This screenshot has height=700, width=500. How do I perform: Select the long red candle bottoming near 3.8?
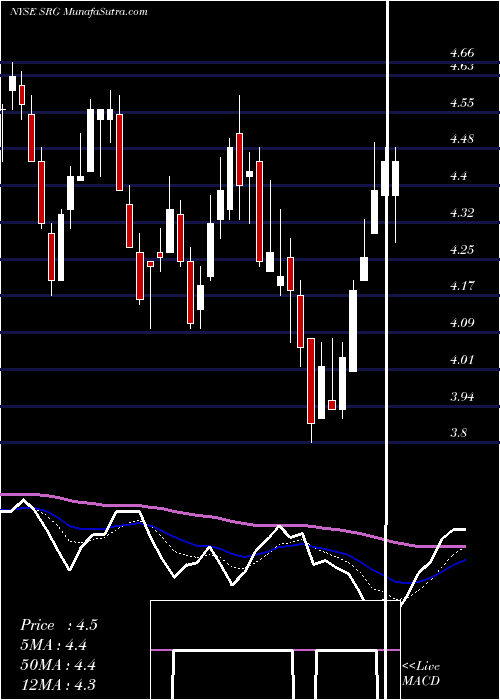coord(311,381)
